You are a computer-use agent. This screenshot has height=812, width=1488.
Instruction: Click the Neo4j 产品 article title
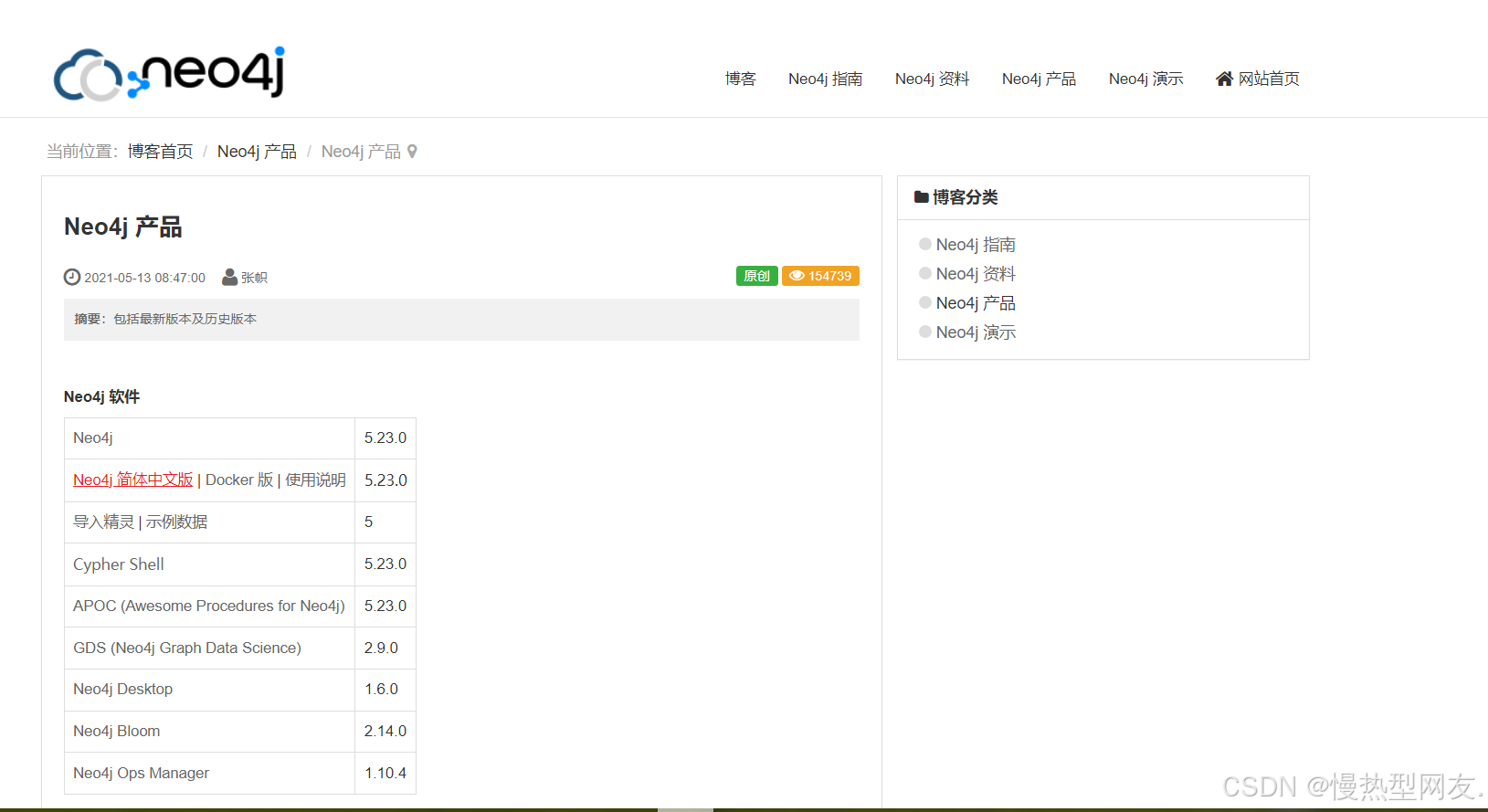[123, 227]
